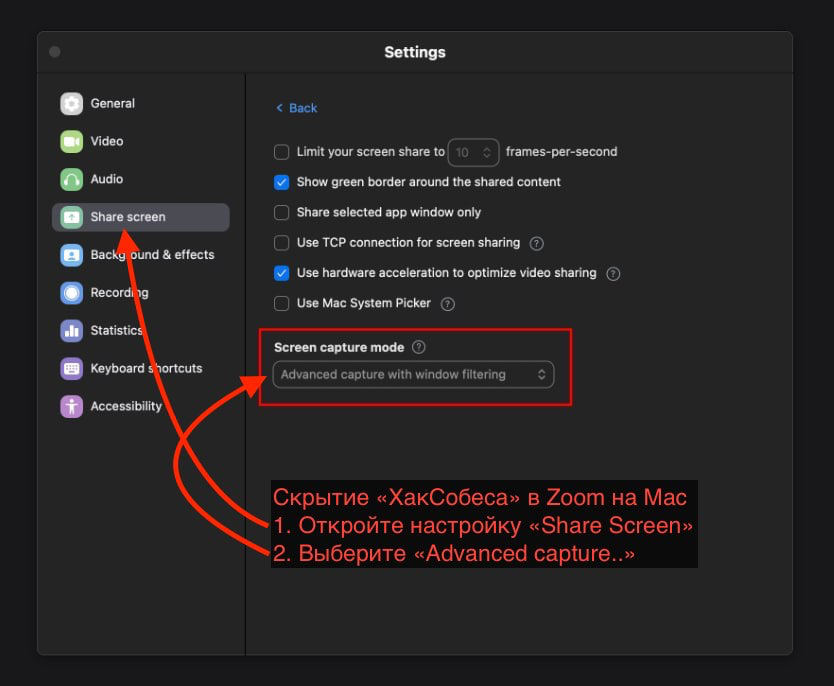Image resolution: width=834 pixels, height=686 pixels.
Task: Click the frames-per-second label text
Action: point(562,152)
